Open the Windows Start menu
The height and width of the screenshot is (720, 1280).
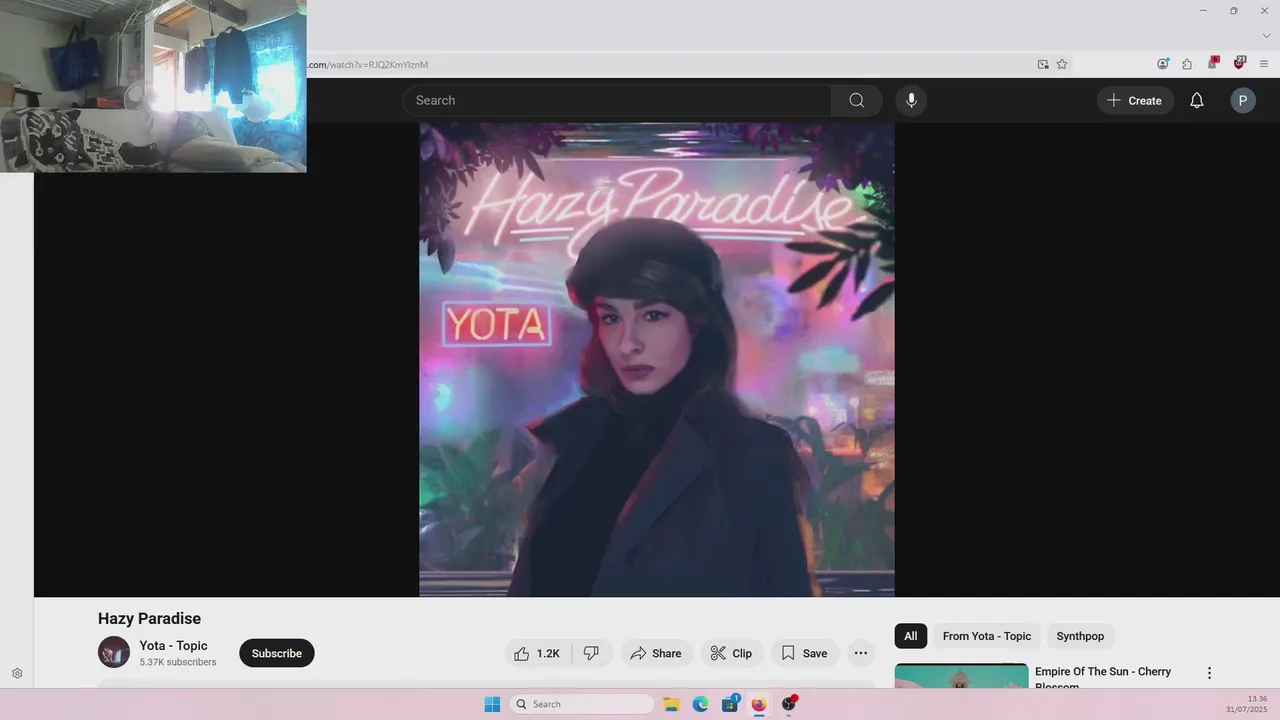coord(492,704)
